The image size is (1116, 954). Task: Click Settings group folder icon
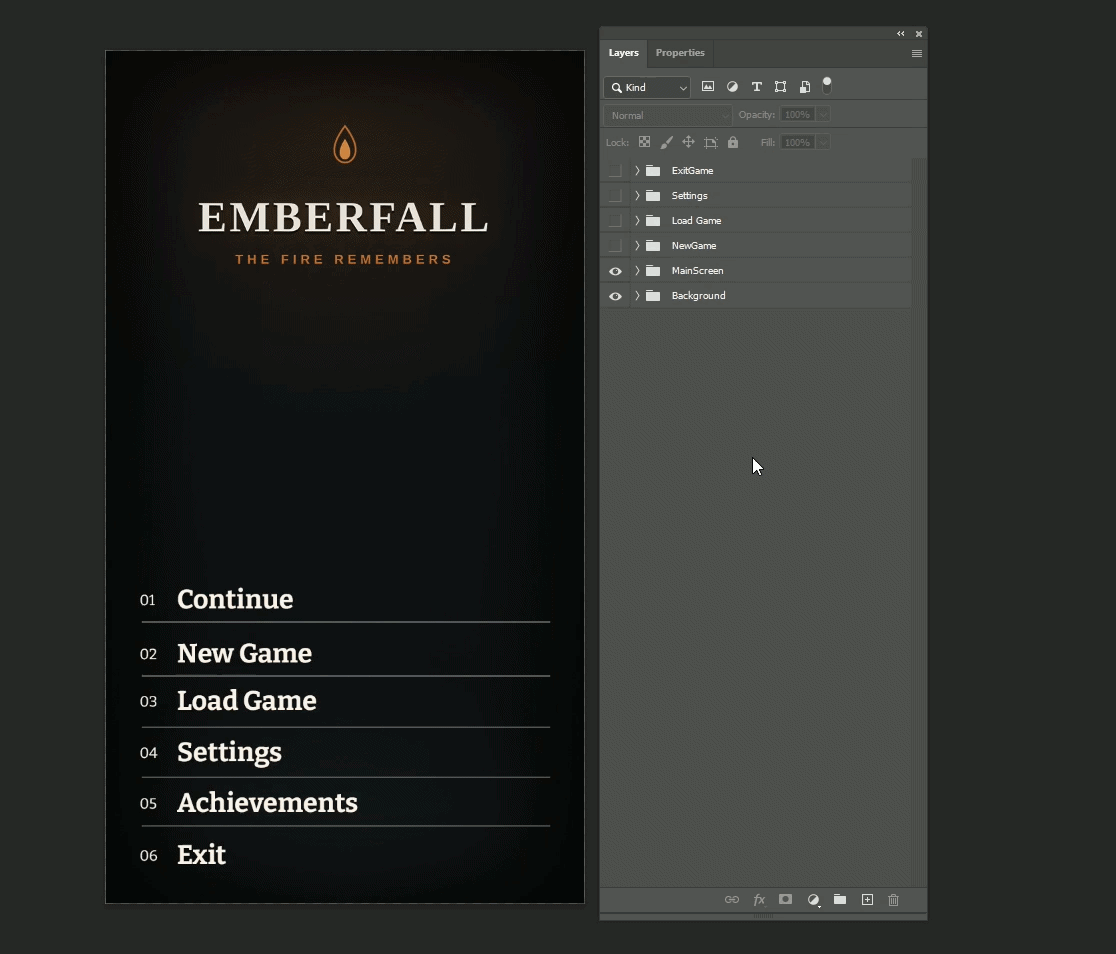(653, 196)
